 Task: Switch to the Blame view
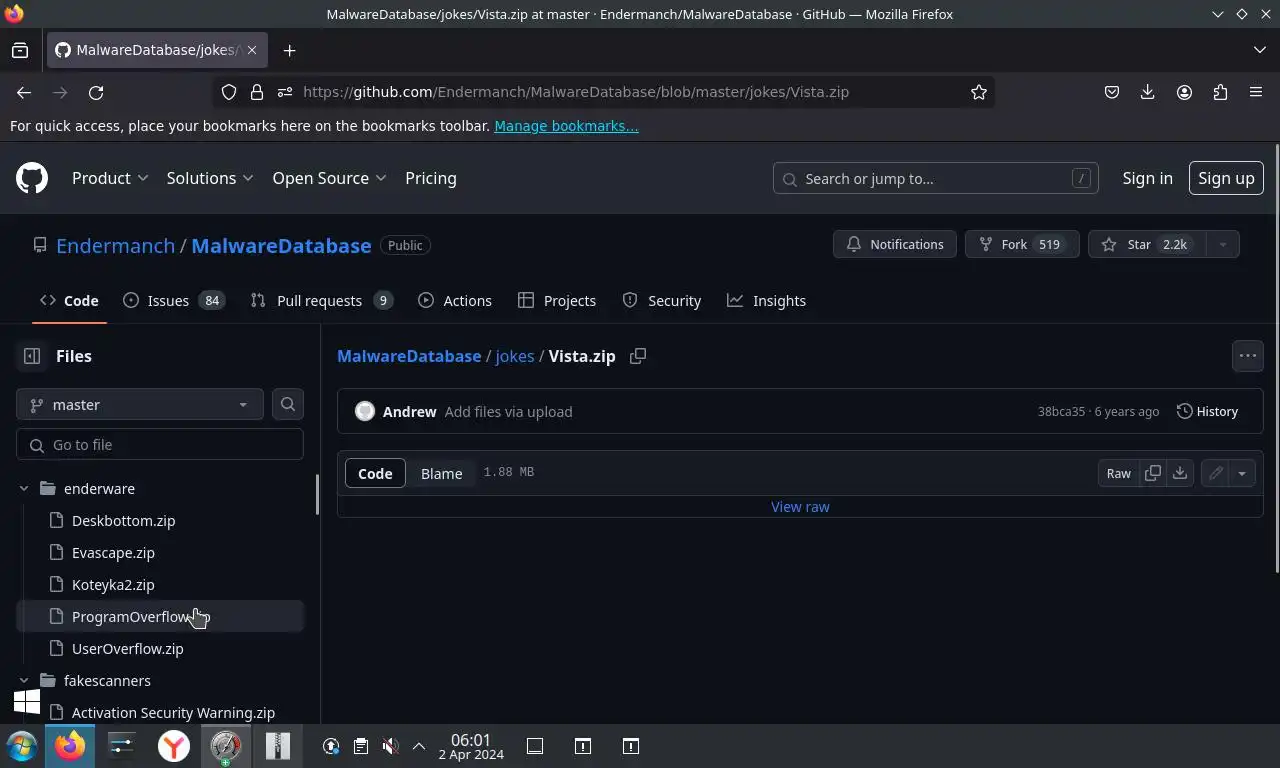[x=441, y=473]
